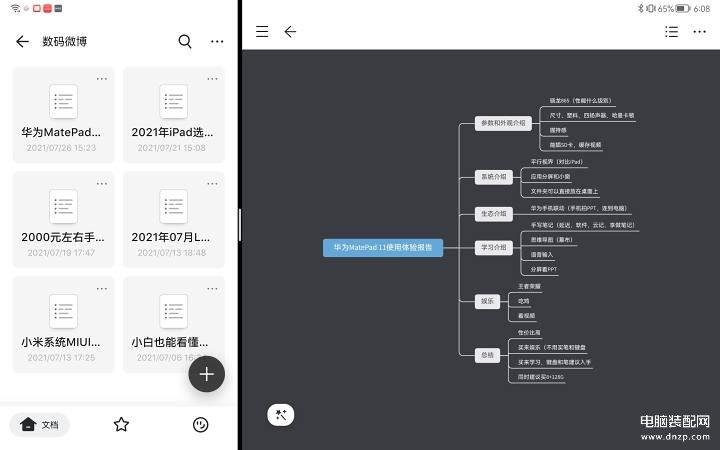Open hamburger menu in mind map editor
The image size is (720, 450).
(262, 31)
